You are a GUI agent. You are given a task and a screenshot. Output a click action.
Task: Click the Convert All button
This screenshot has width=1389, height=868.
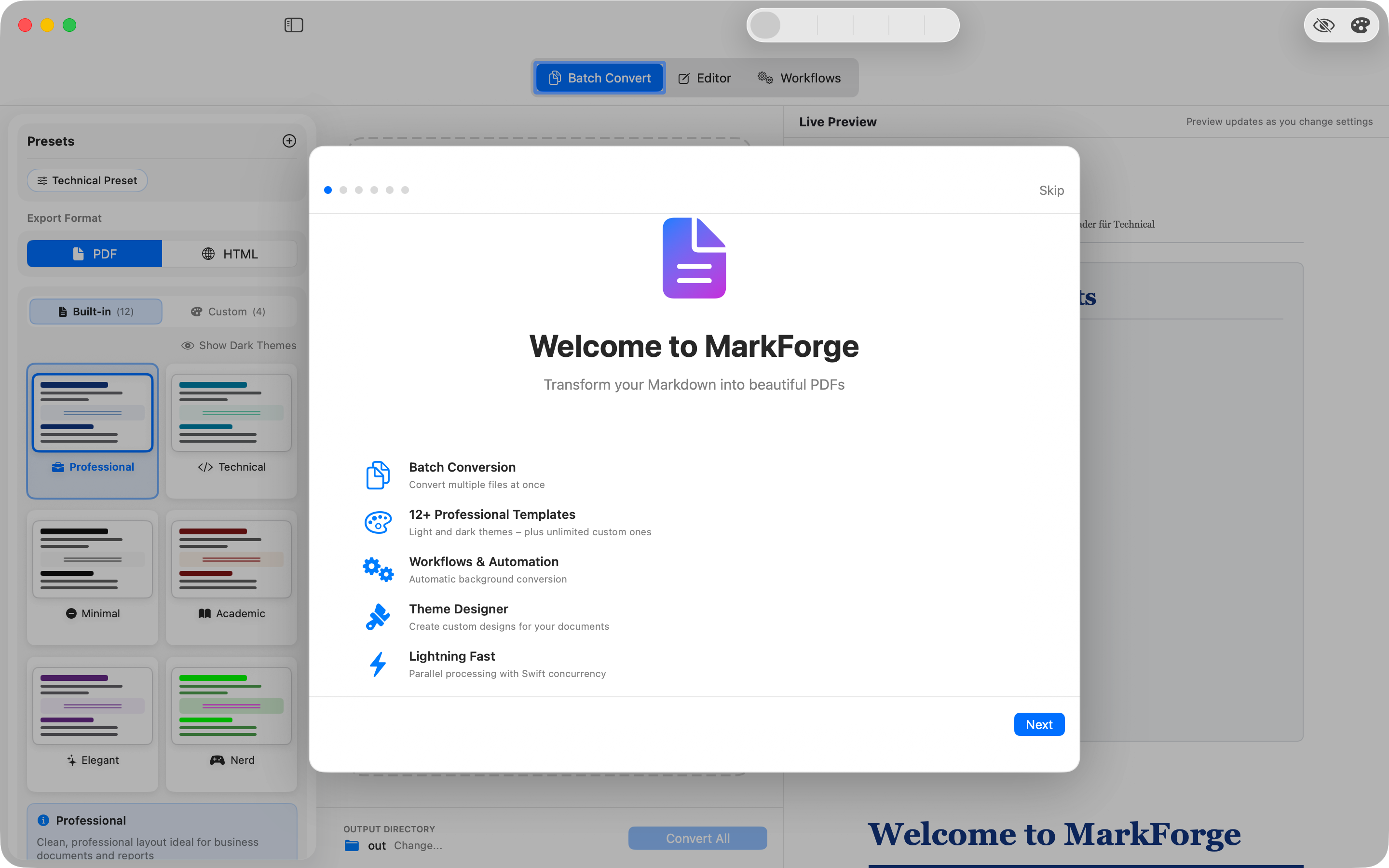click(697, 838)
